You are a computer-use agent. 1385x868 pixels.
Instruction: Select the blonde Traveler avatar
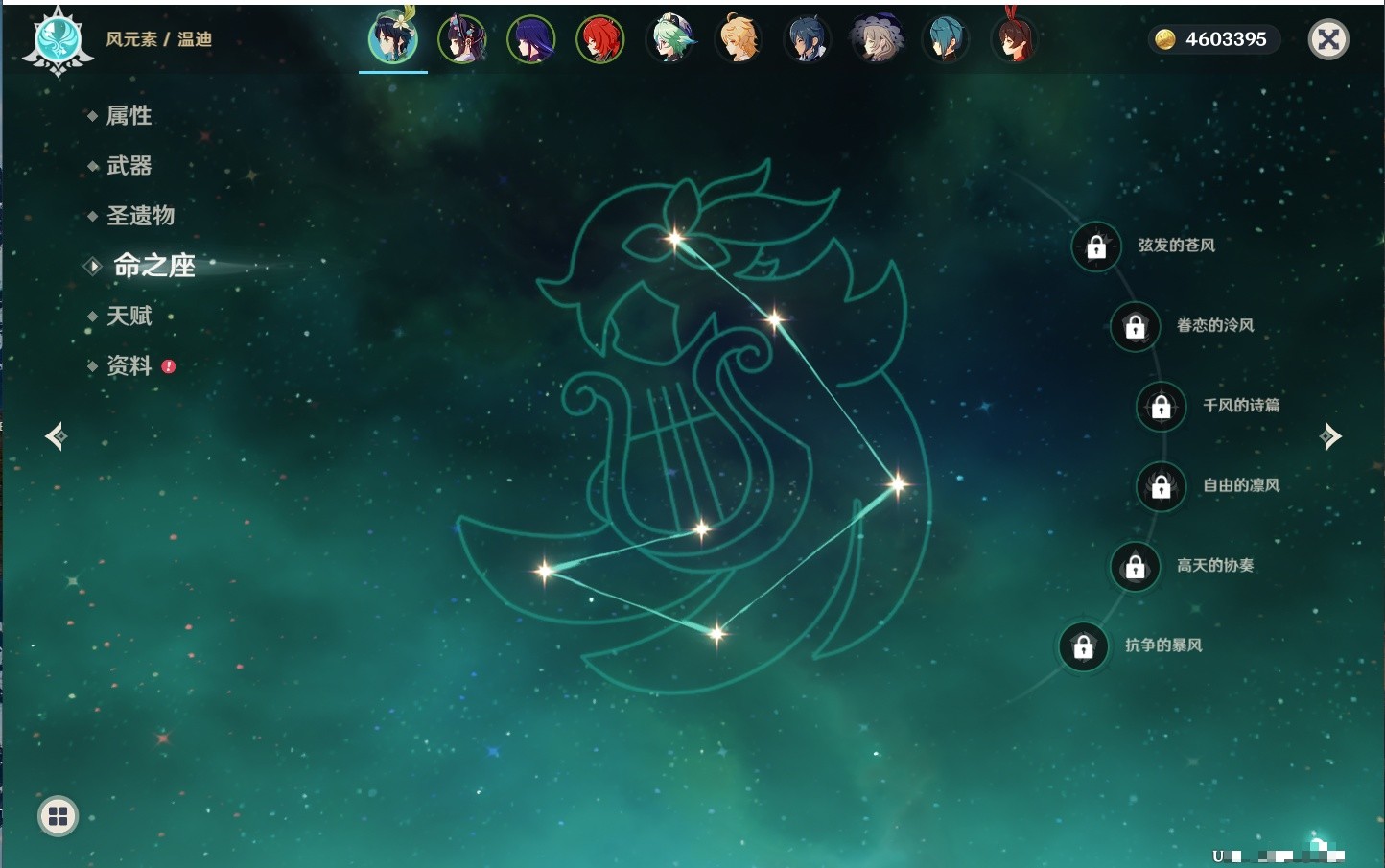[739, 40]
